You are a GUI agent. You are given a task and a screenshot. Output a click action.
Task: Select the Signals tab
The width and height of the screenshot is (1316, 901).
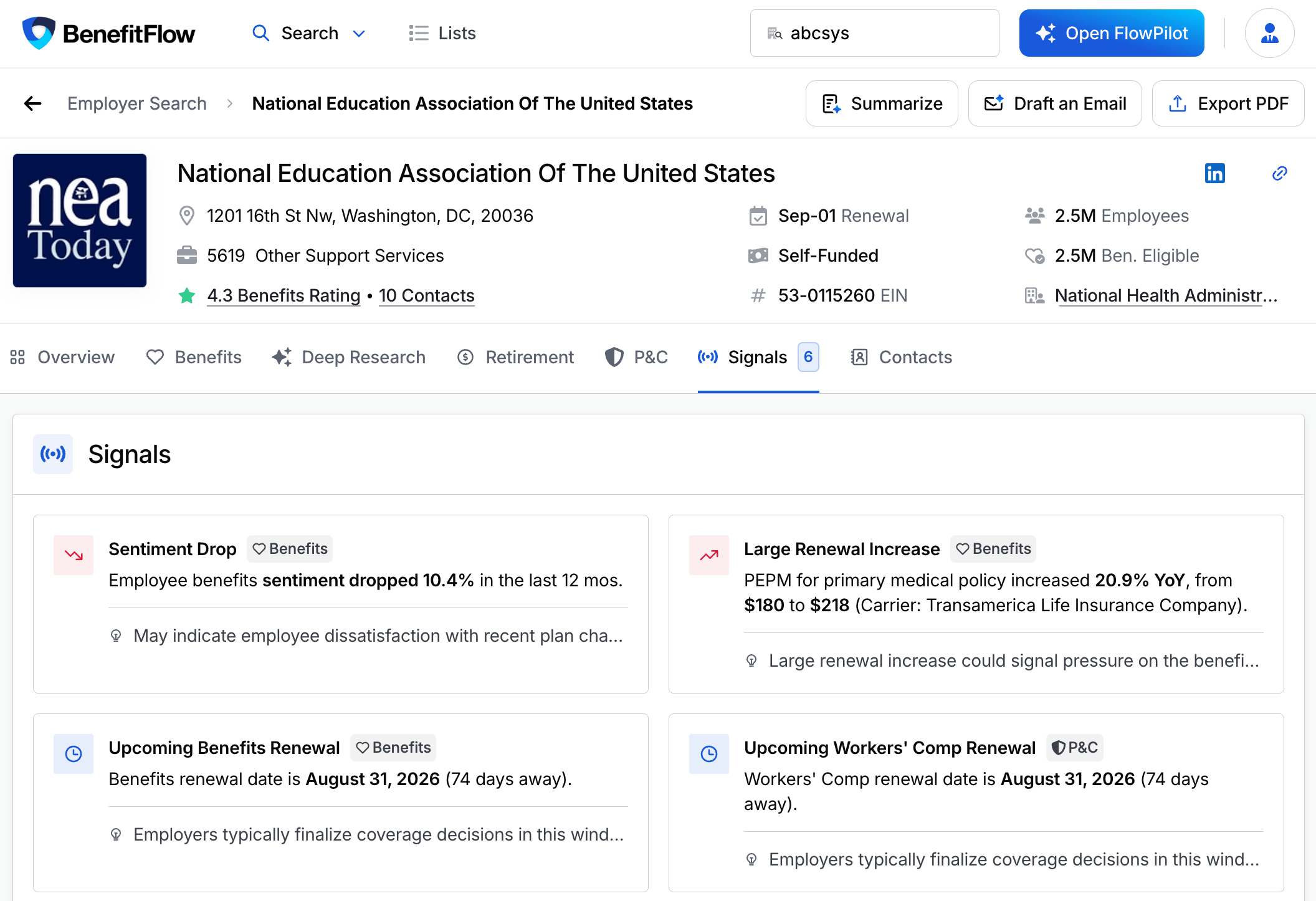click(758, 357)
